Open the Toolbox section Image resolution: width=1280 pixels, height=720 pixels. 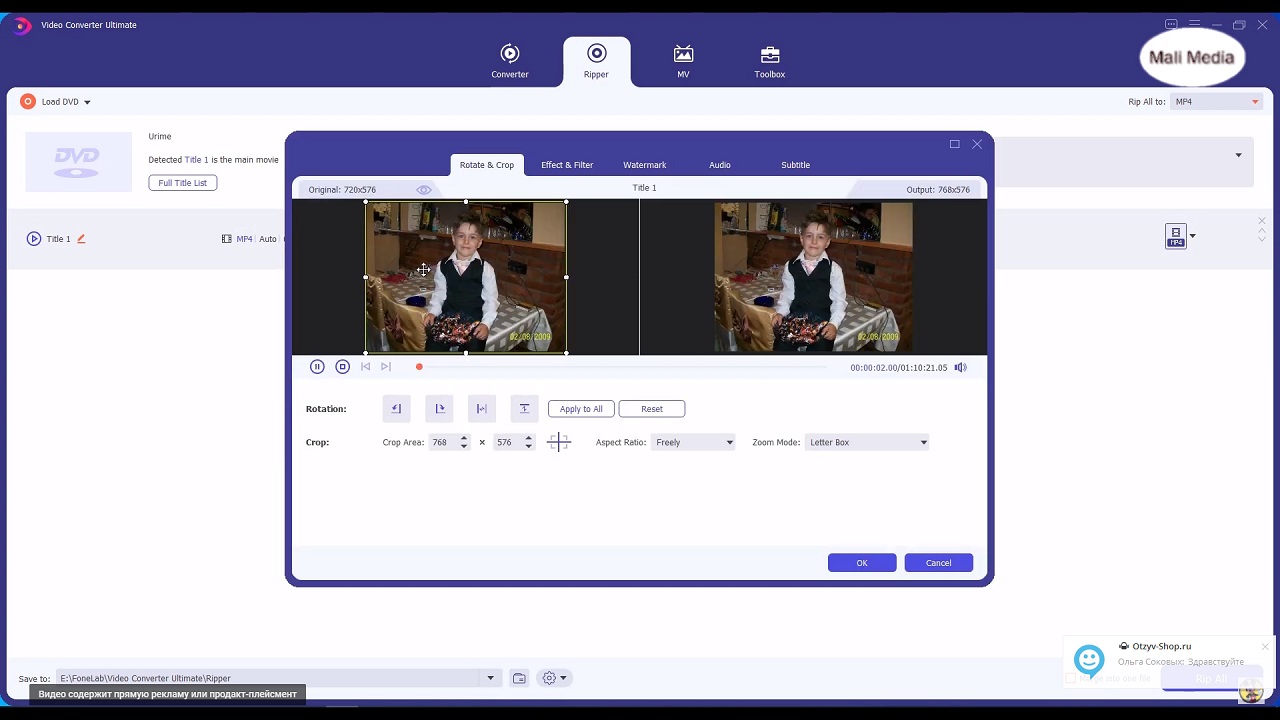pos(769,62)
